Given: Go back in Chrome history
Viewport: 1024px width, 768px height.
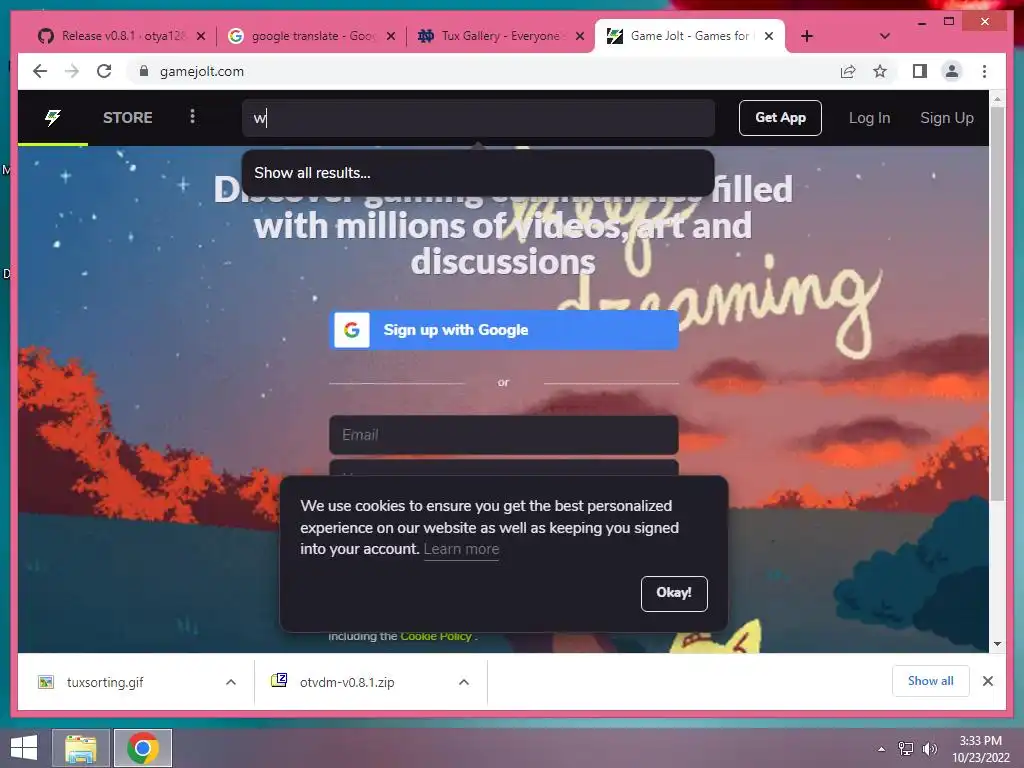Looking at the screenshot, I should [x=40, y=71].
